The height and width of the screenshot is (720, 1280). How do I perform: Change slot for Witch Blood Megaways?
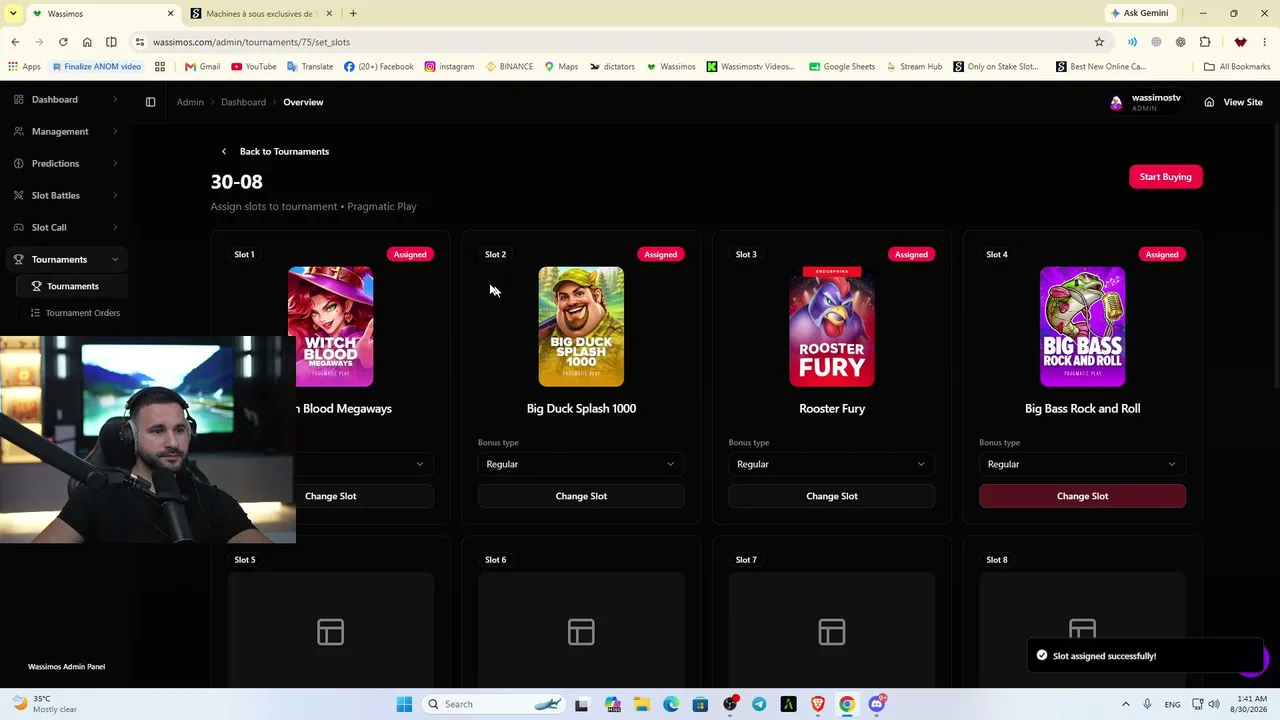[x=364, y=496]
